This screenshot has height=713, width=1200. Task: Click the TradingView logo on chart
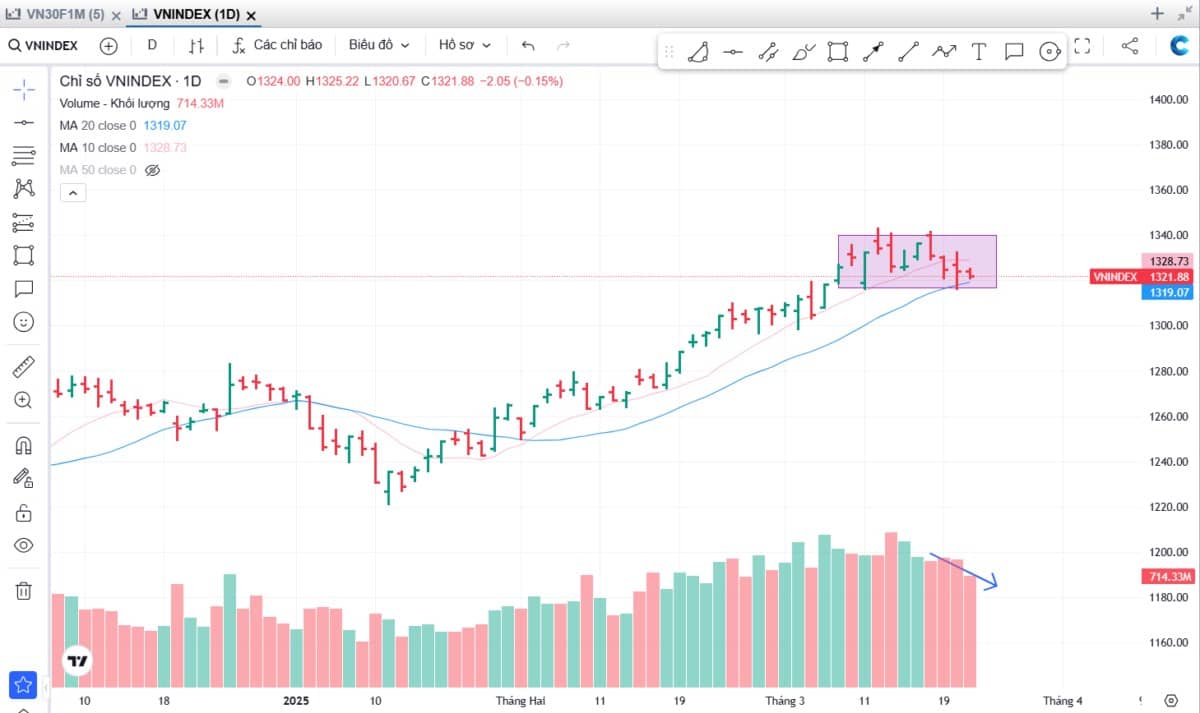click(77, 661)
